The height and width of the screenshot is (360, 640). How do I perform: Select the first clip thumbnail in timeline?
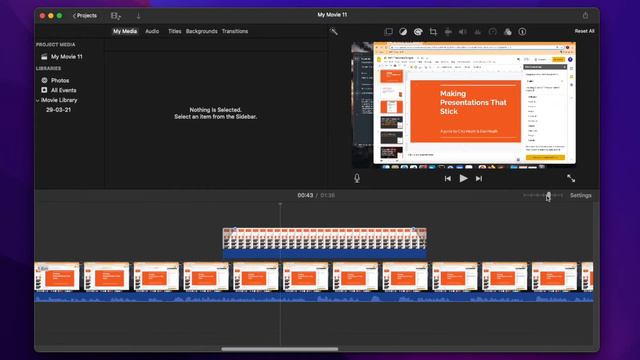57,277
